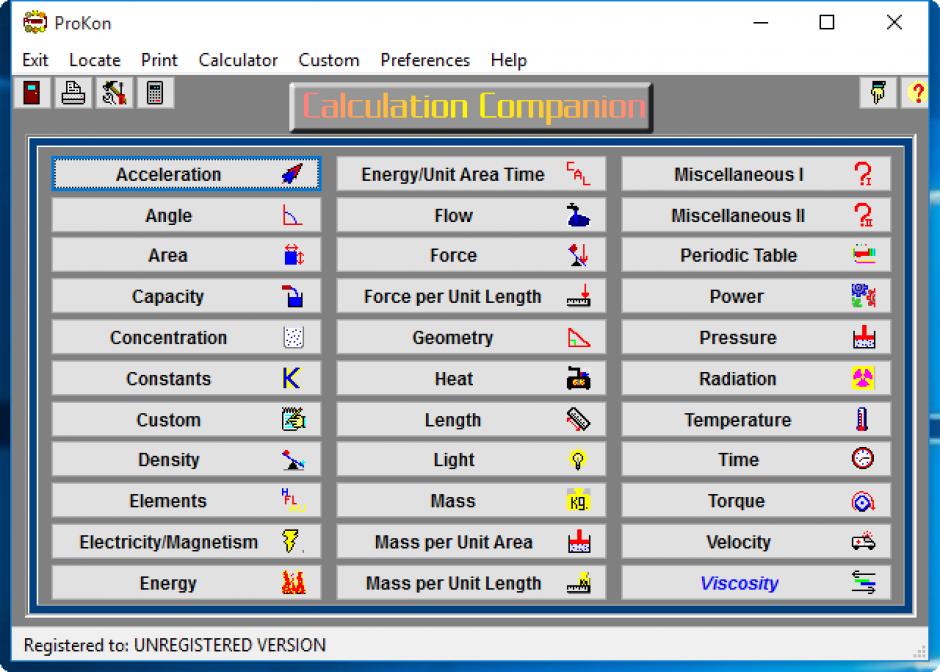
Task: Click the angle icon on Angle row
Action: tap(293, 215)
